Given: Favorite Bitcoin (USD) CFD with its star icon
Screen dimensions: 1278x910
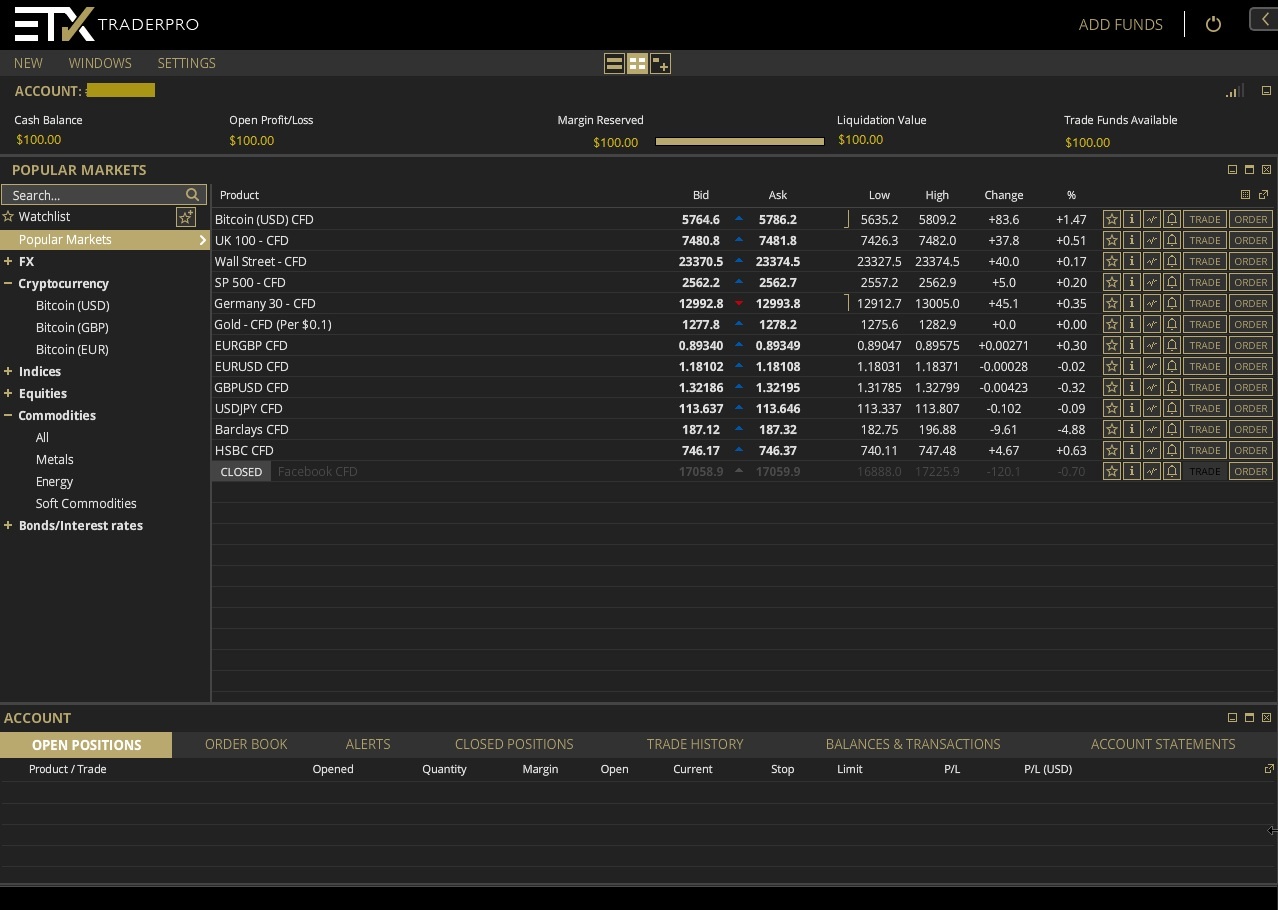Looking at the screenshot, I should point(1112,219).
